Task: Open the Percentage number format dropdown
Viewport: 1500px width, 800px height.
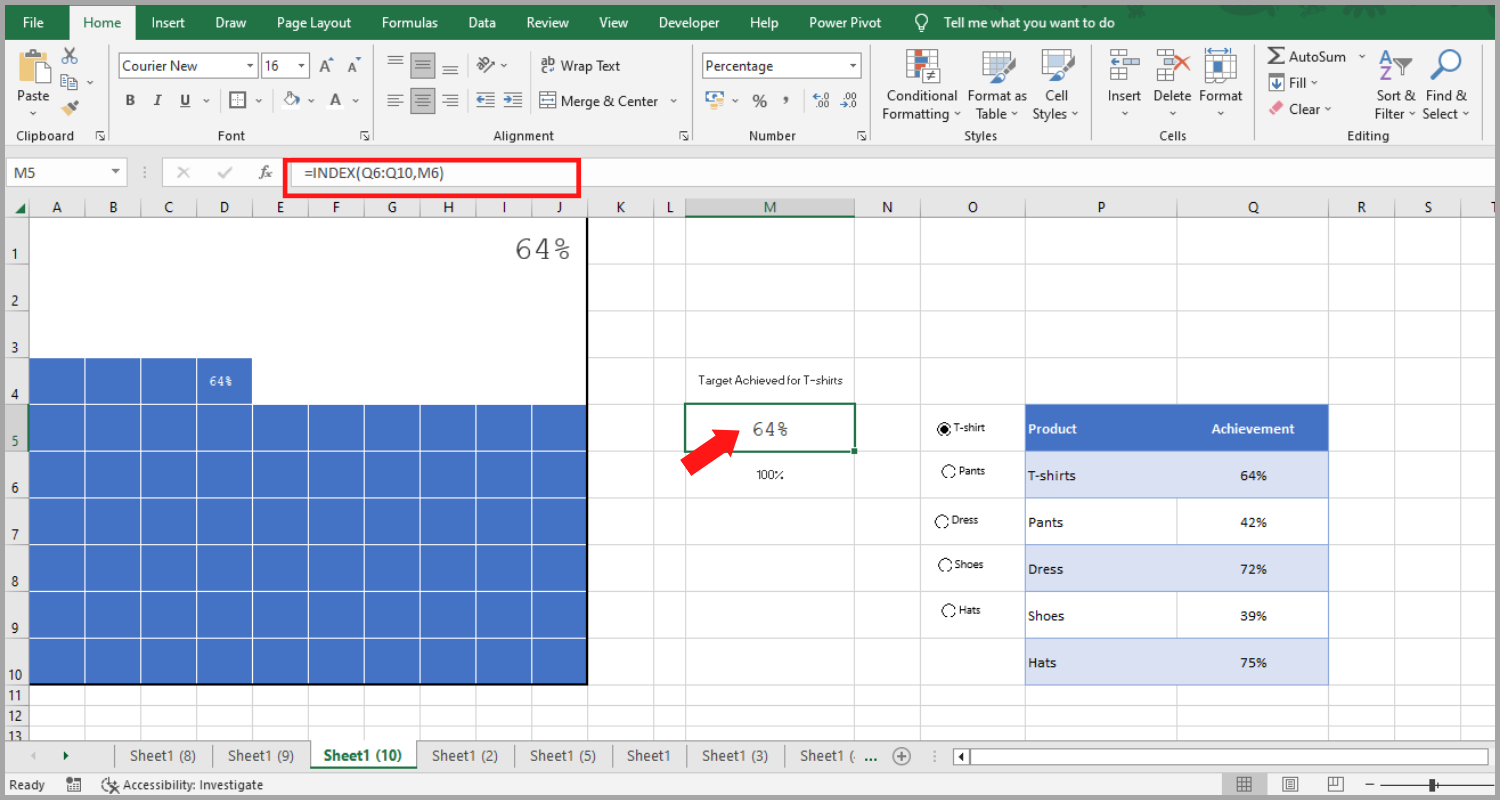Action: pos(853,65)
